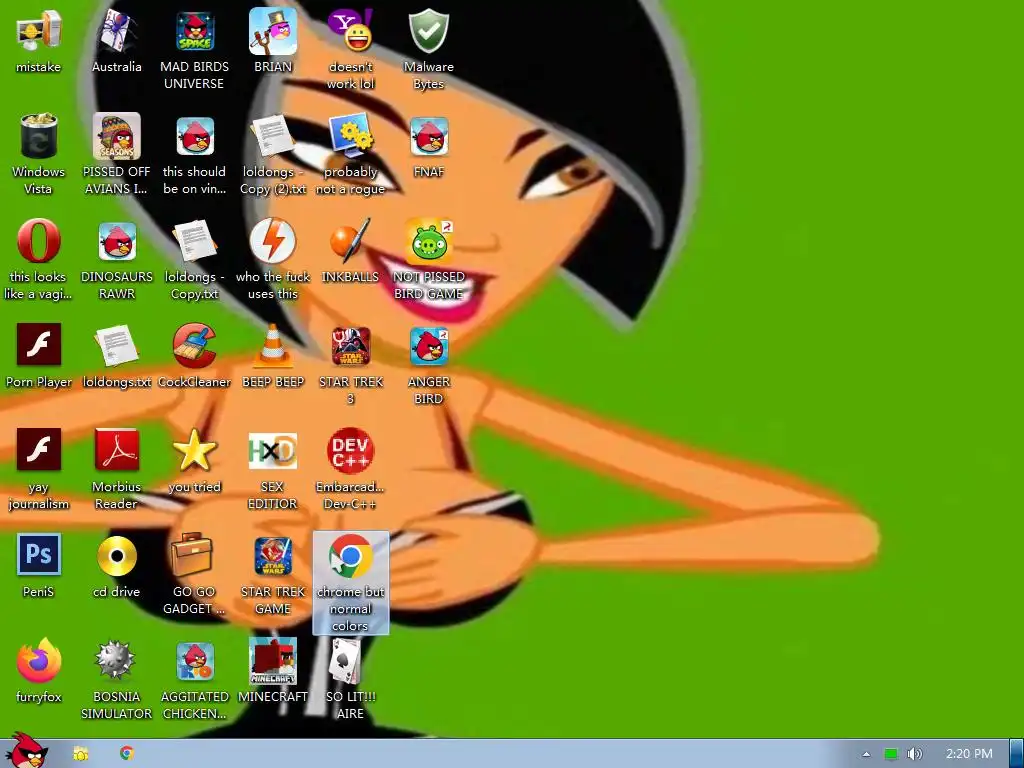Launch STAR TREK 3 game icon
Image resolution: width=1024 pixels, height=768 pixels.
[351, 346]
